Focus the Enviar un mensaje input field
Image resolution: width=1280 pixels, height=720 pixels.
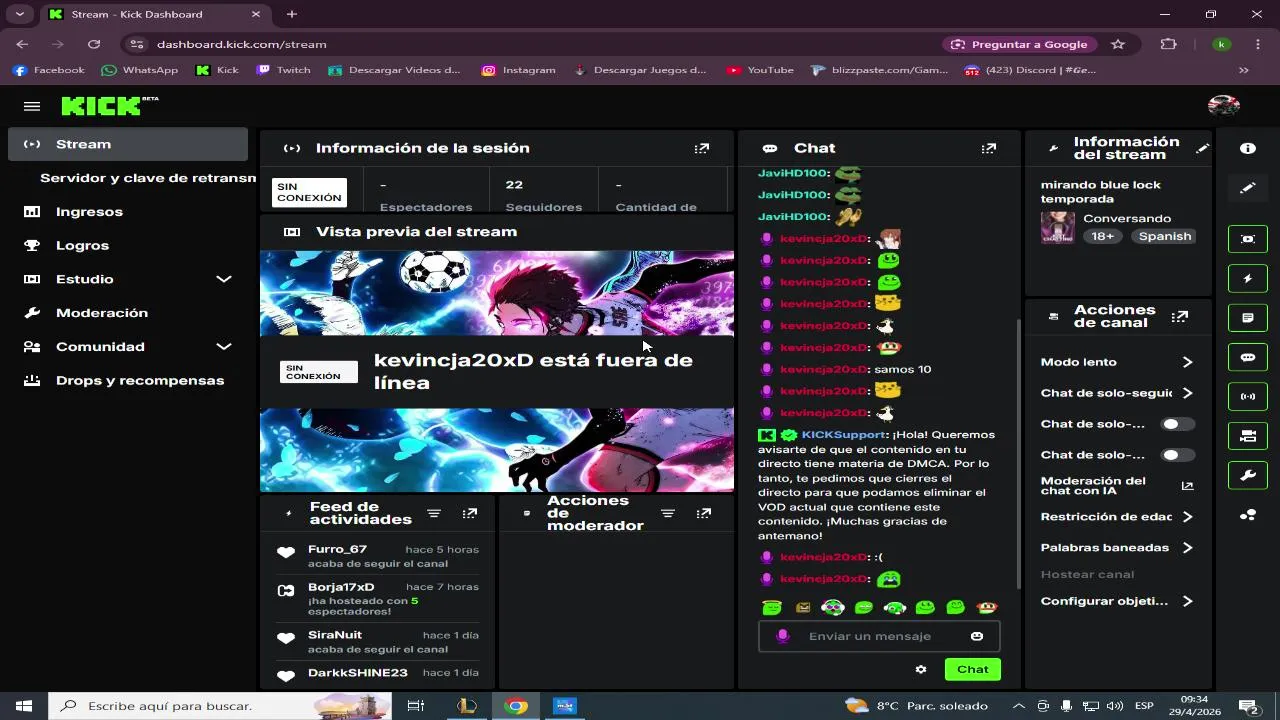click(878, 636)
